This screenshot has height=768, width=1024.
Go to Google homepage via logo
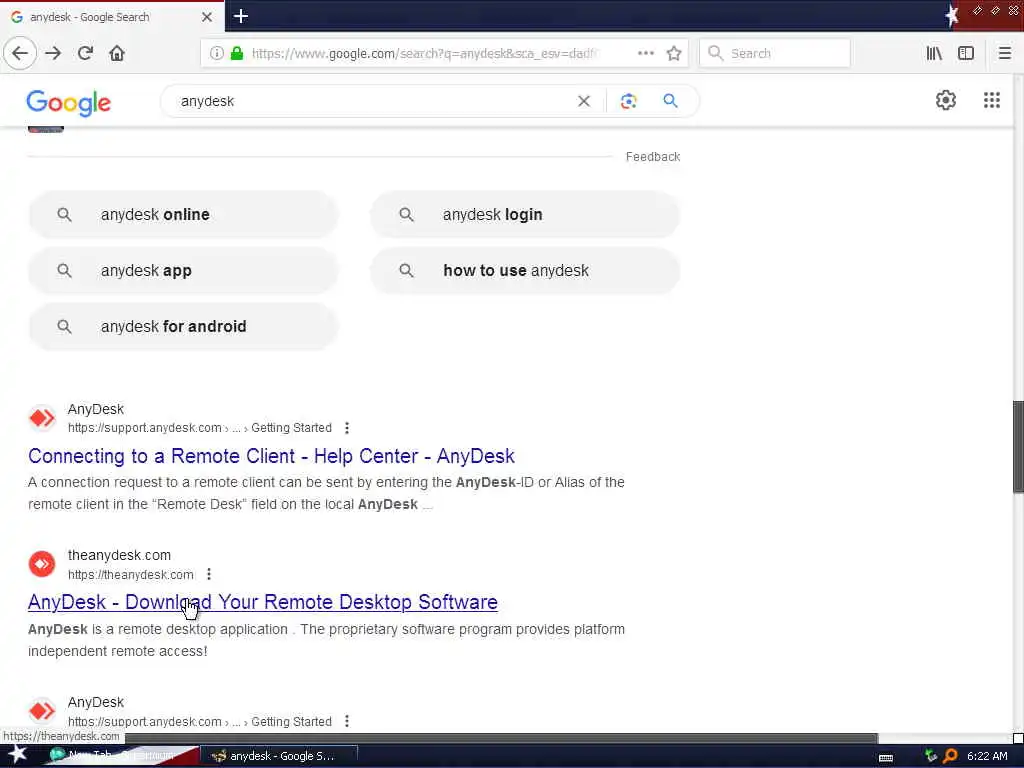69,103
